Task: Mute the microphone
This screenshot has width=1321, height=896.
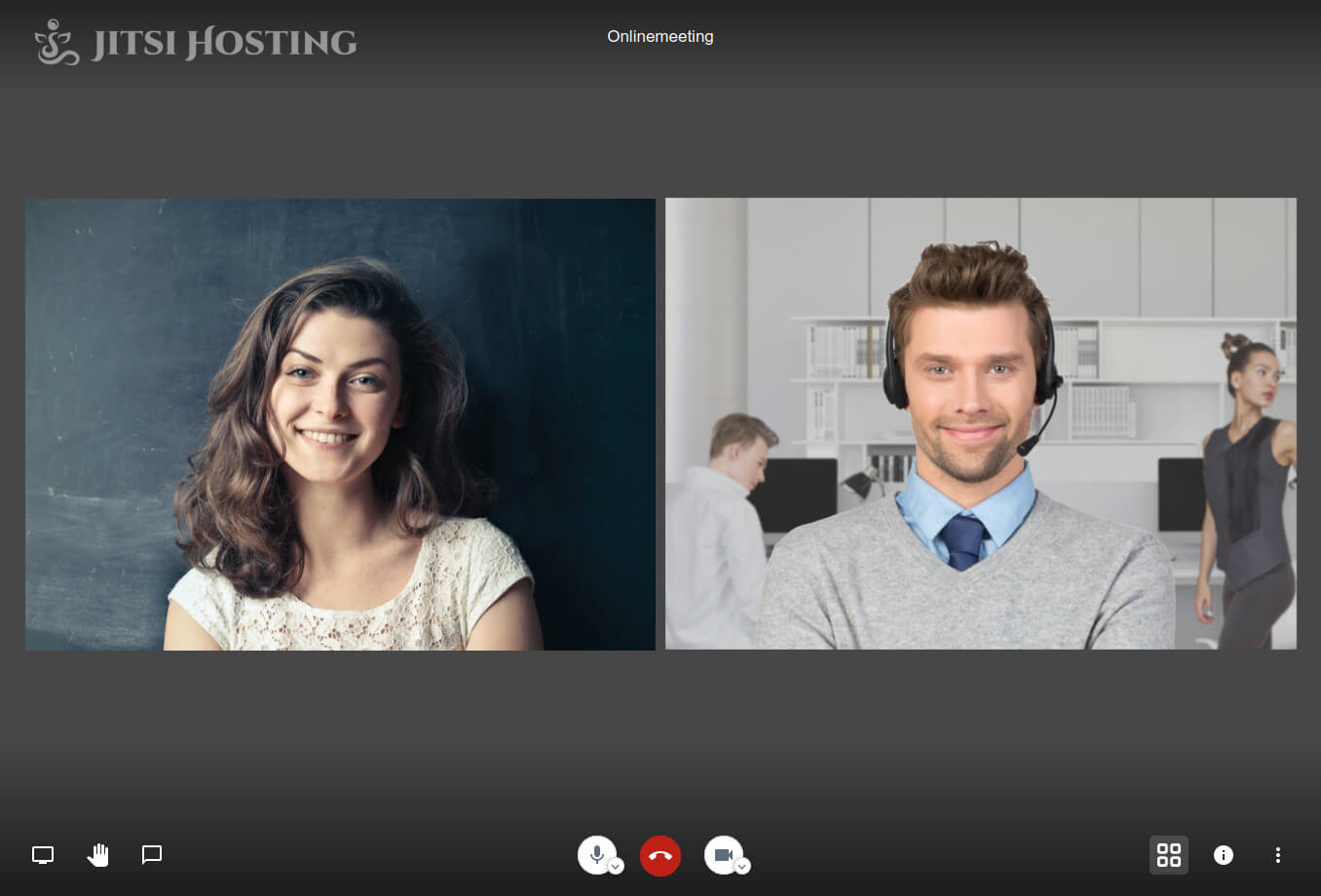Action: pos(595,854)
